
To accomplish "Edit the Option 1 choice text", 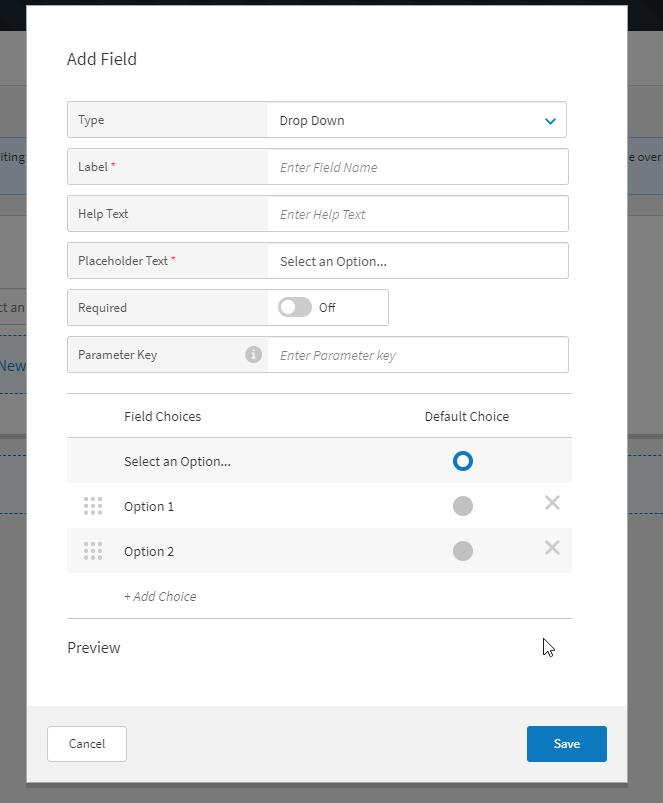I will pos(150,506).
